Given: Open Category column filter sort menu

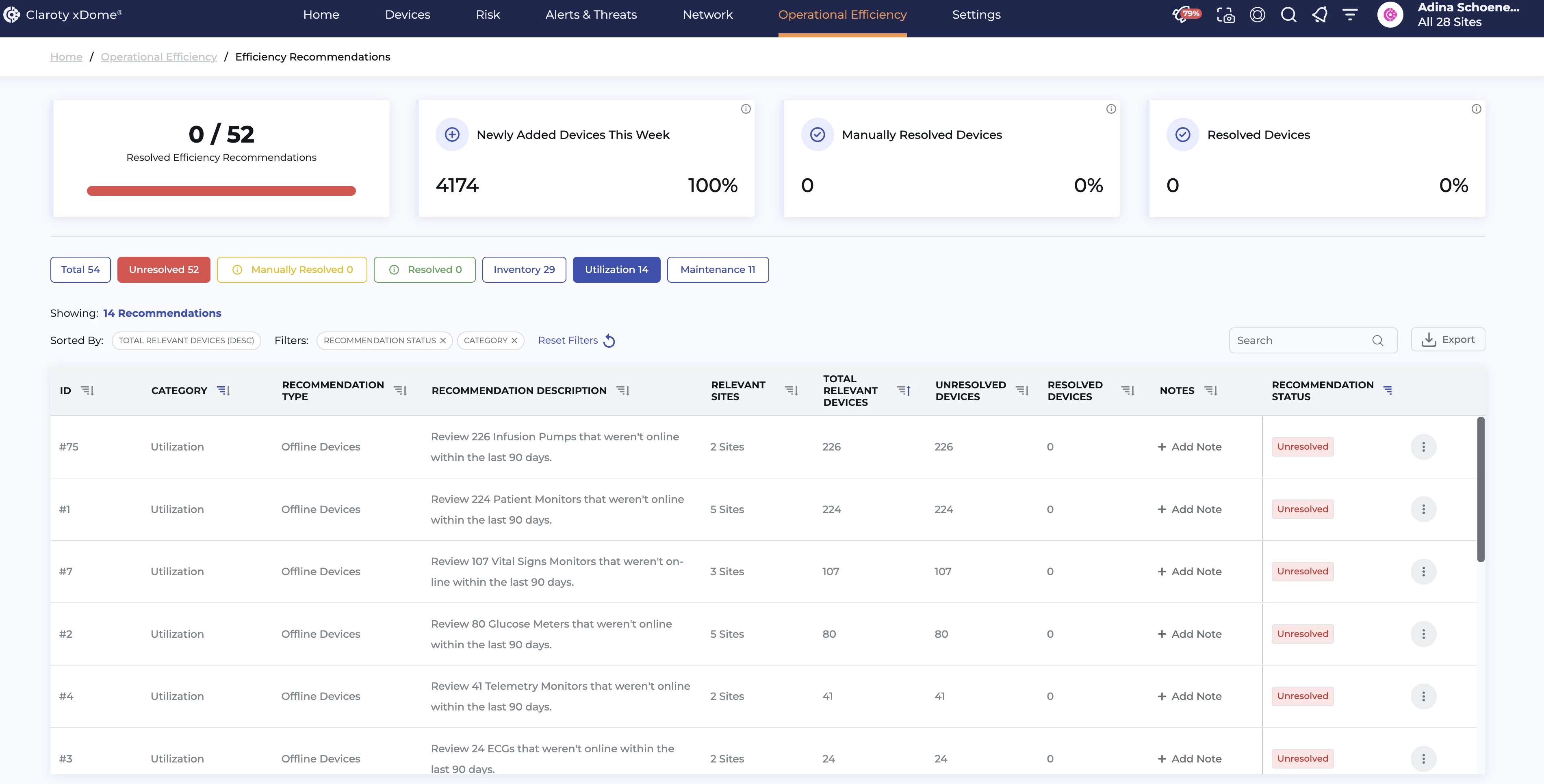Looking at the screenshot, I should click(x=223, y=391).
